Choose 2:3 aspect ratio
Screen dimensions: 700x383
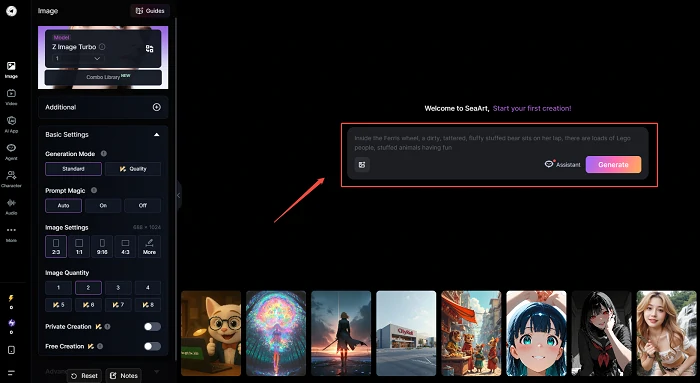(56, 246)
